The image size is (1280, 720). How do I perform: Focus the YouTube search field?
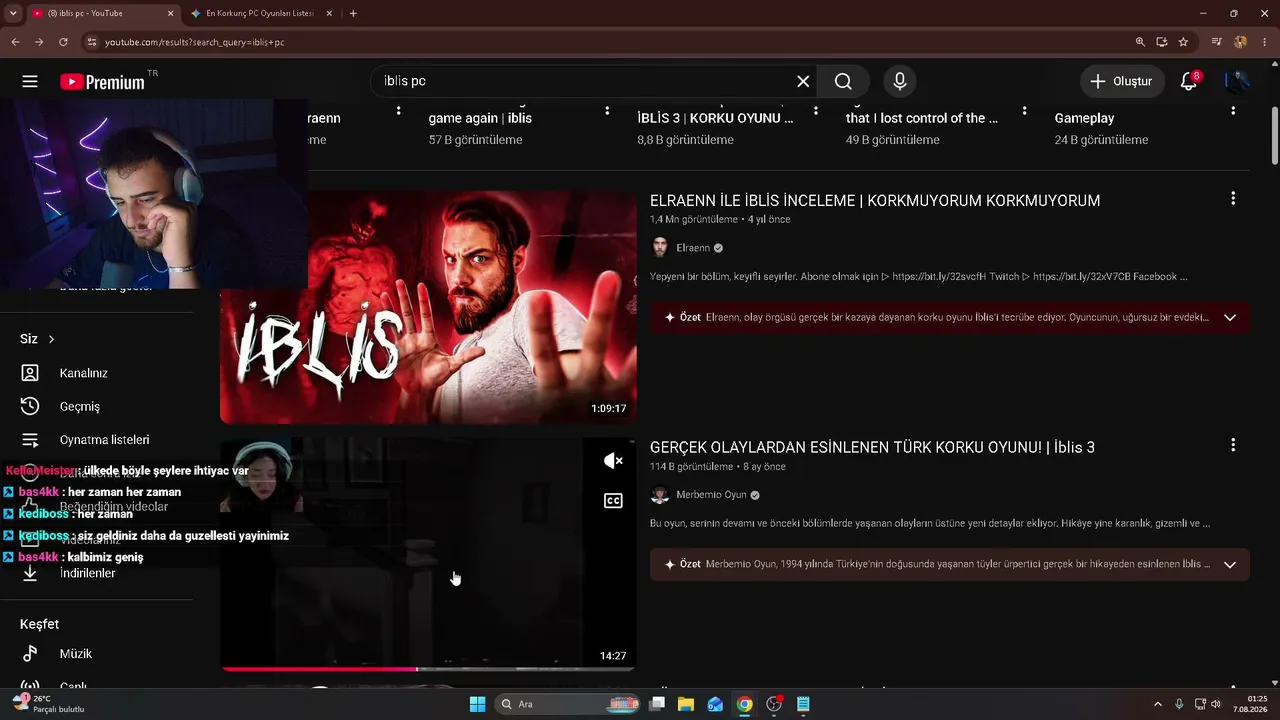click(583, 82)
